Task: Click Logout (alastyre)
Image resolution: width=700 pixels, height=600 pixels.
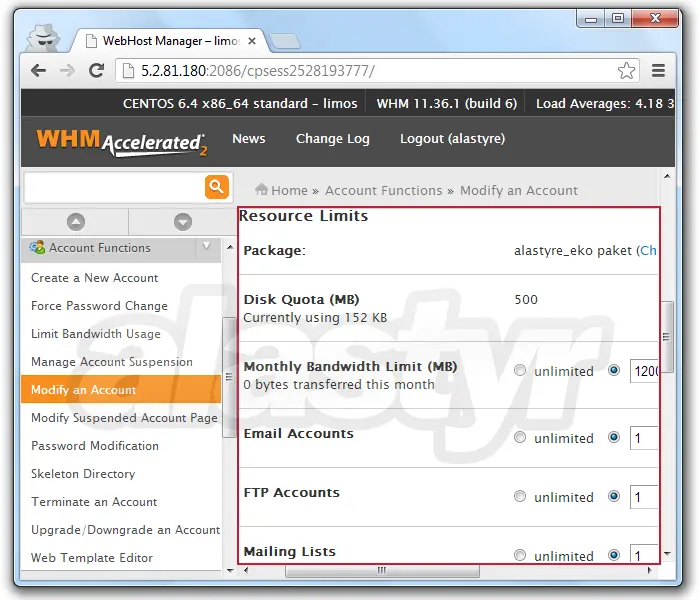Action: point(452,139)
